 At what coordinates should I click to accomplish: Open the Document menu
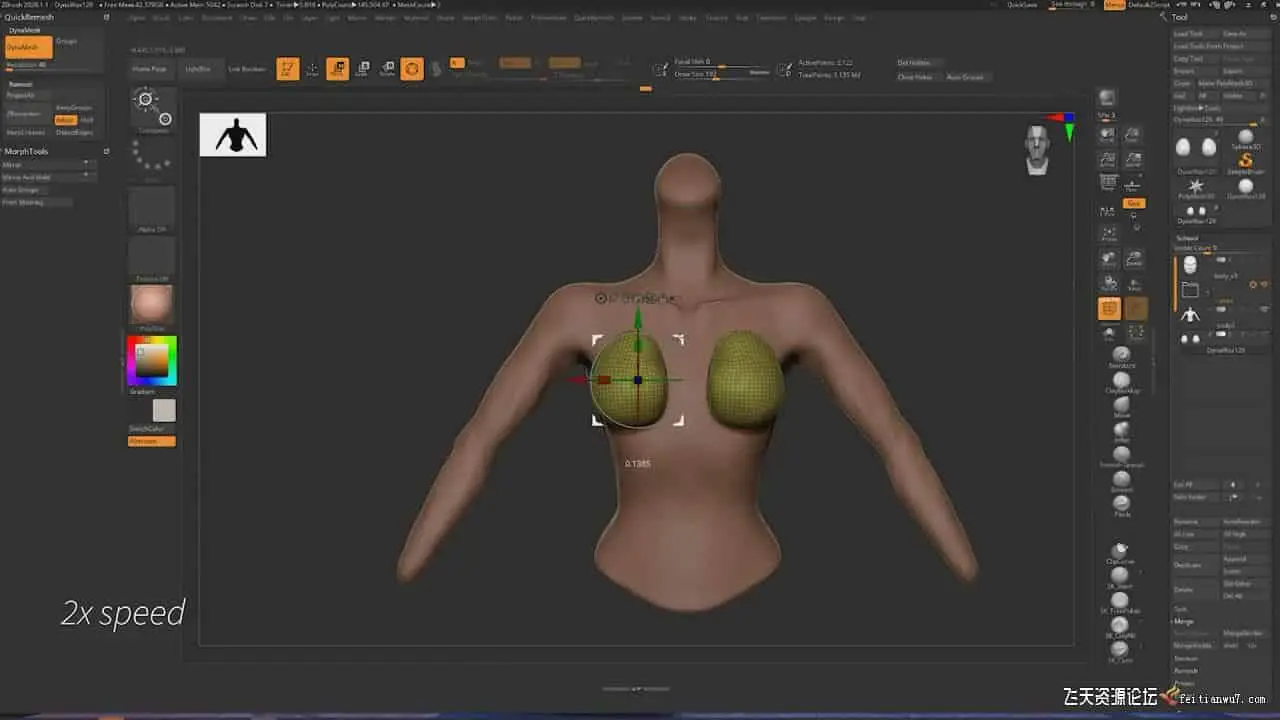tap(217, 17)
